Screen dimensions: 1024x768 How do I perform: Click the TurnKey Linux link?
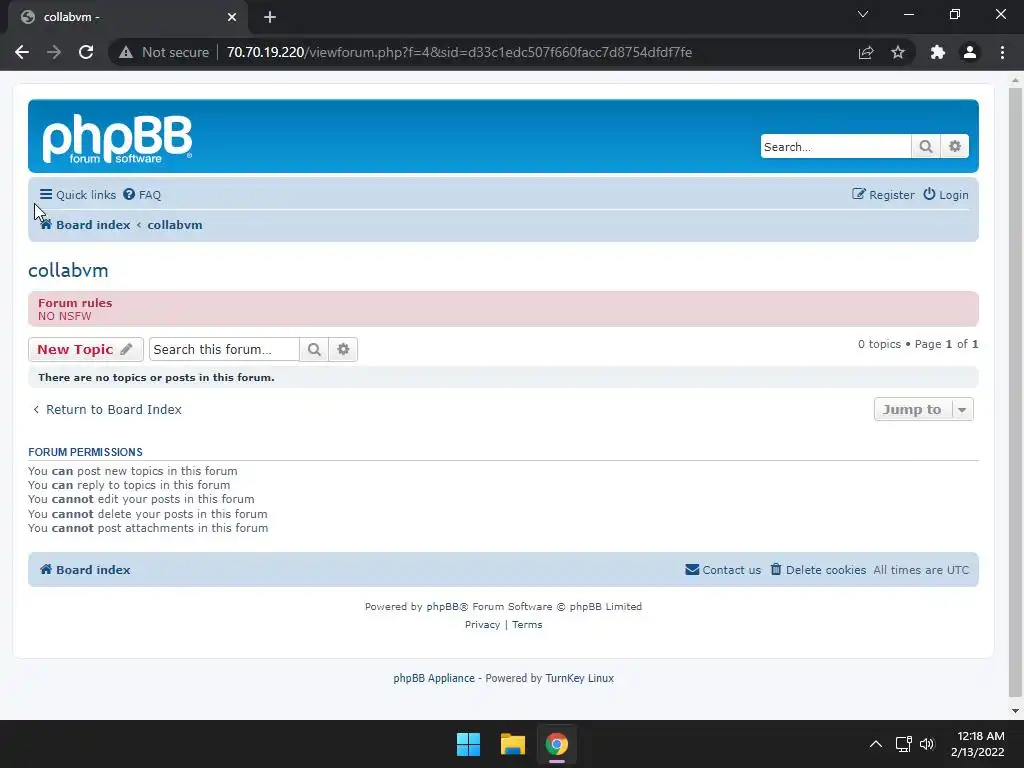click(580, 679)
